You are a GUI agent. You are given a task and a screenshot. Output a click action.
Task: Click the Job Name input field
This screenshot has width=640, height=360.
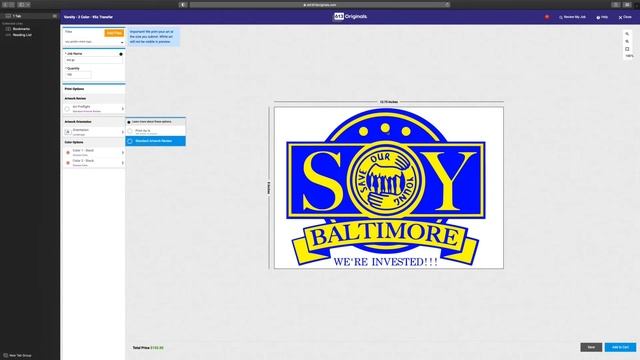[x=93, y=60]
